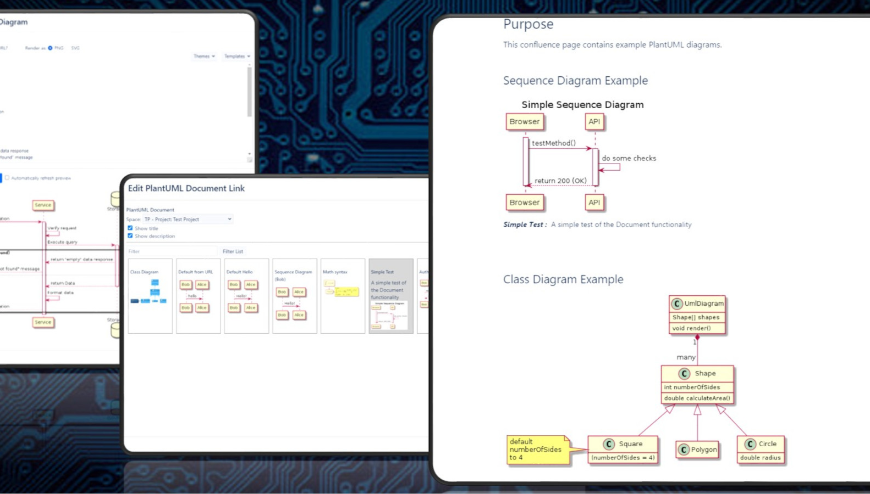
Task: Choose SVG as the render format
Action: click(75, 47)
